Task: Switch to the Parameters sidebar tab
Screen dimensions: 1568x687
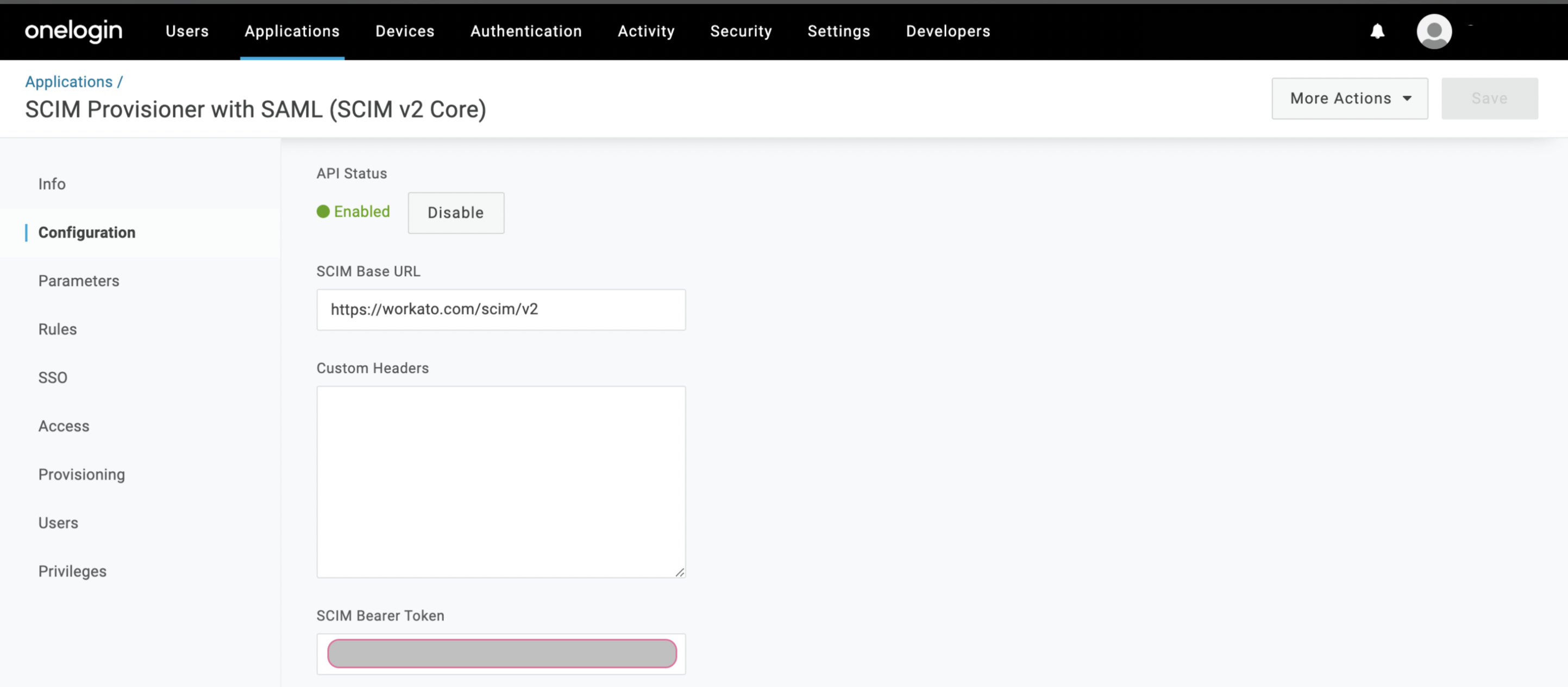Action: (79, 281)
